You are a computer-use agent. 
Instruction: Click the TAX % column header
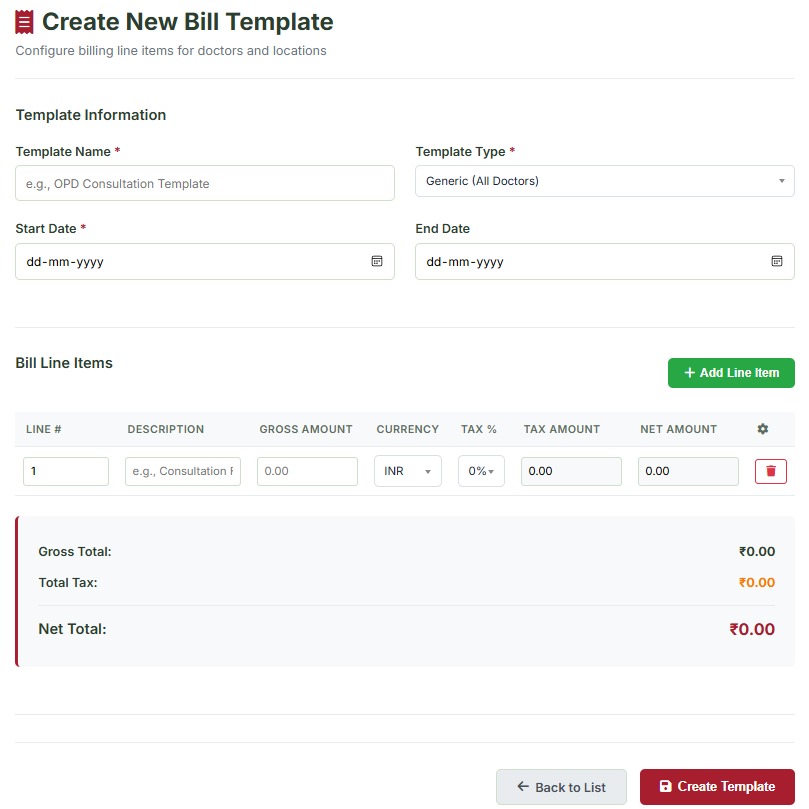click(x=479, y=429)
